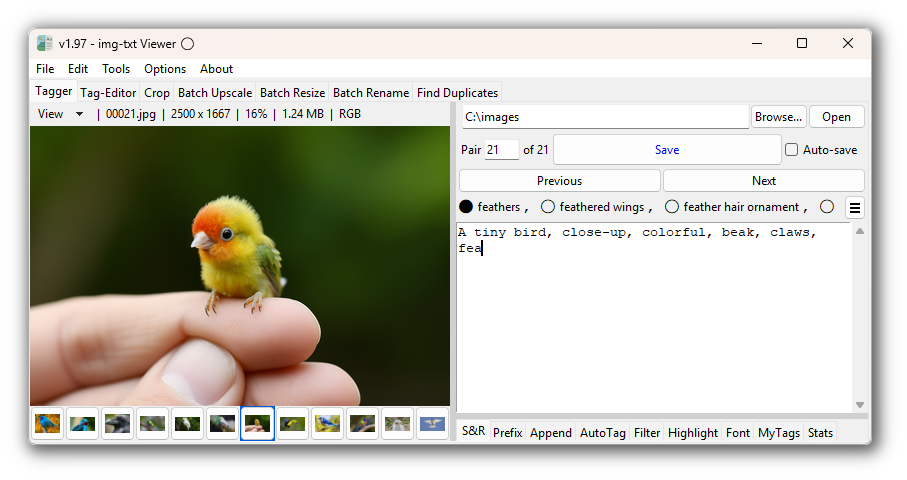
Task: Select the toucan thumbnail
Action: (x=293, y=424)
